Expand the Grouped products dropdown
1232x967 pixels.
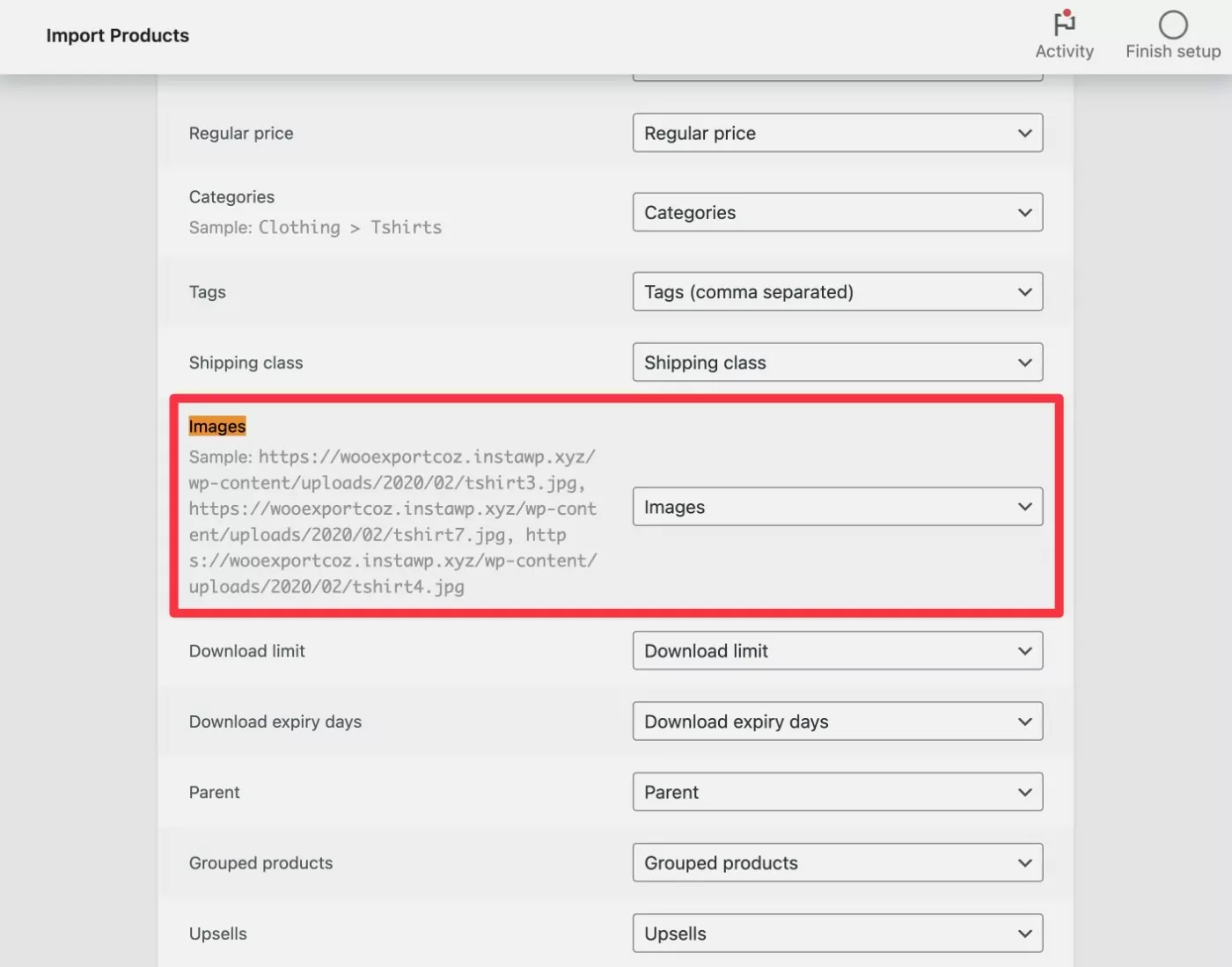click(837, 863)
